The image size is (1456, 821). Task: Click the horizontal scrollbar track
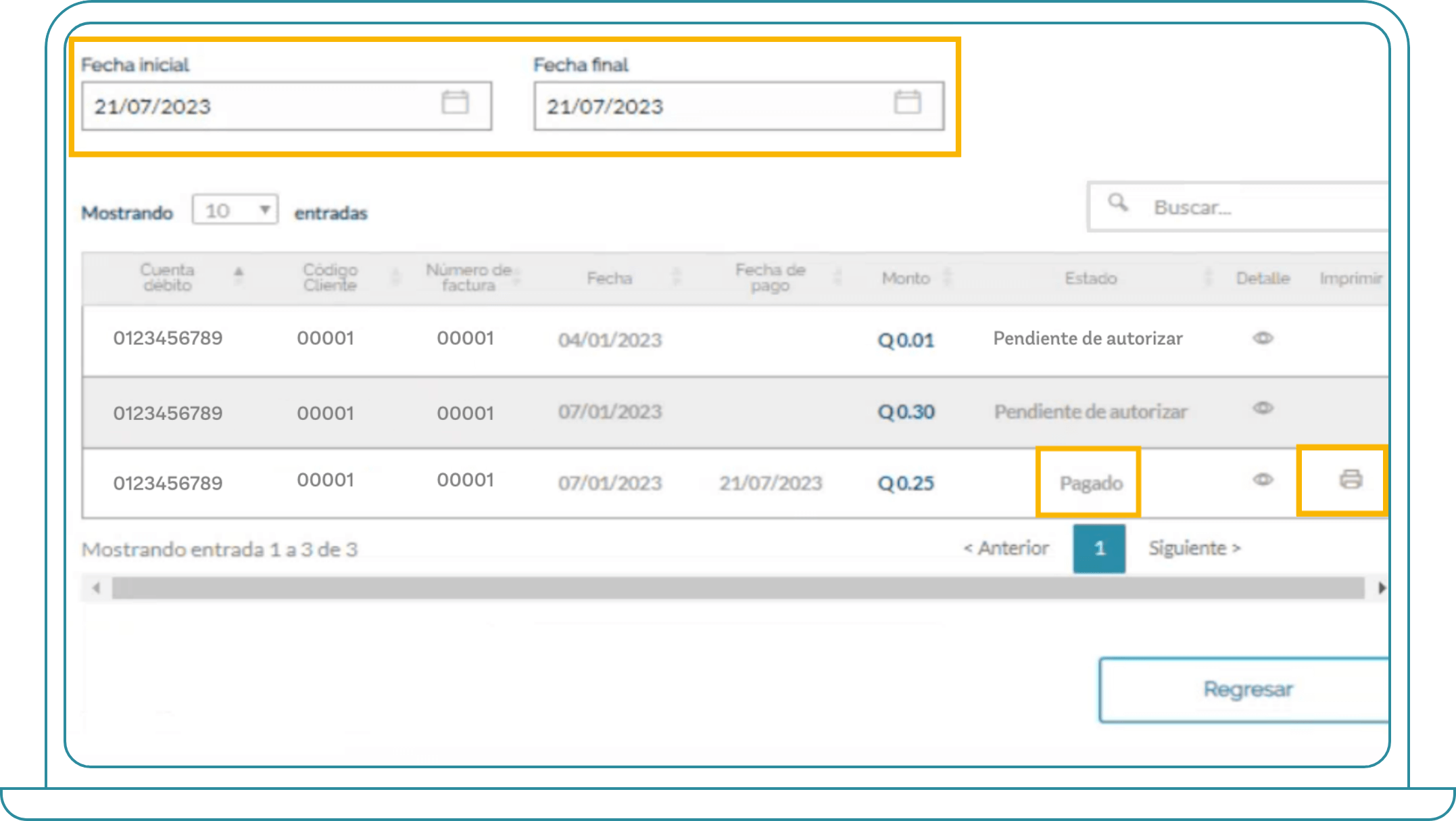[737, 588]
